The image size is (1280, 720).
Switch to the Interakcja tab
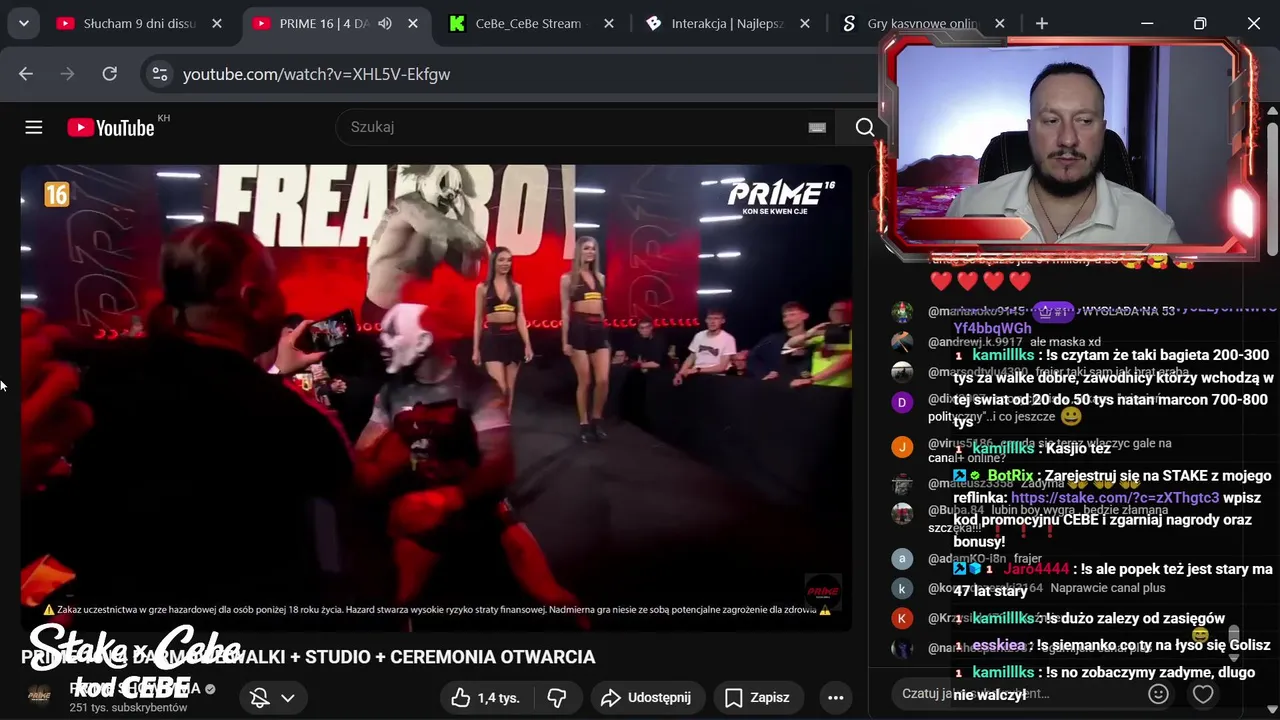(x=725, y=23)
